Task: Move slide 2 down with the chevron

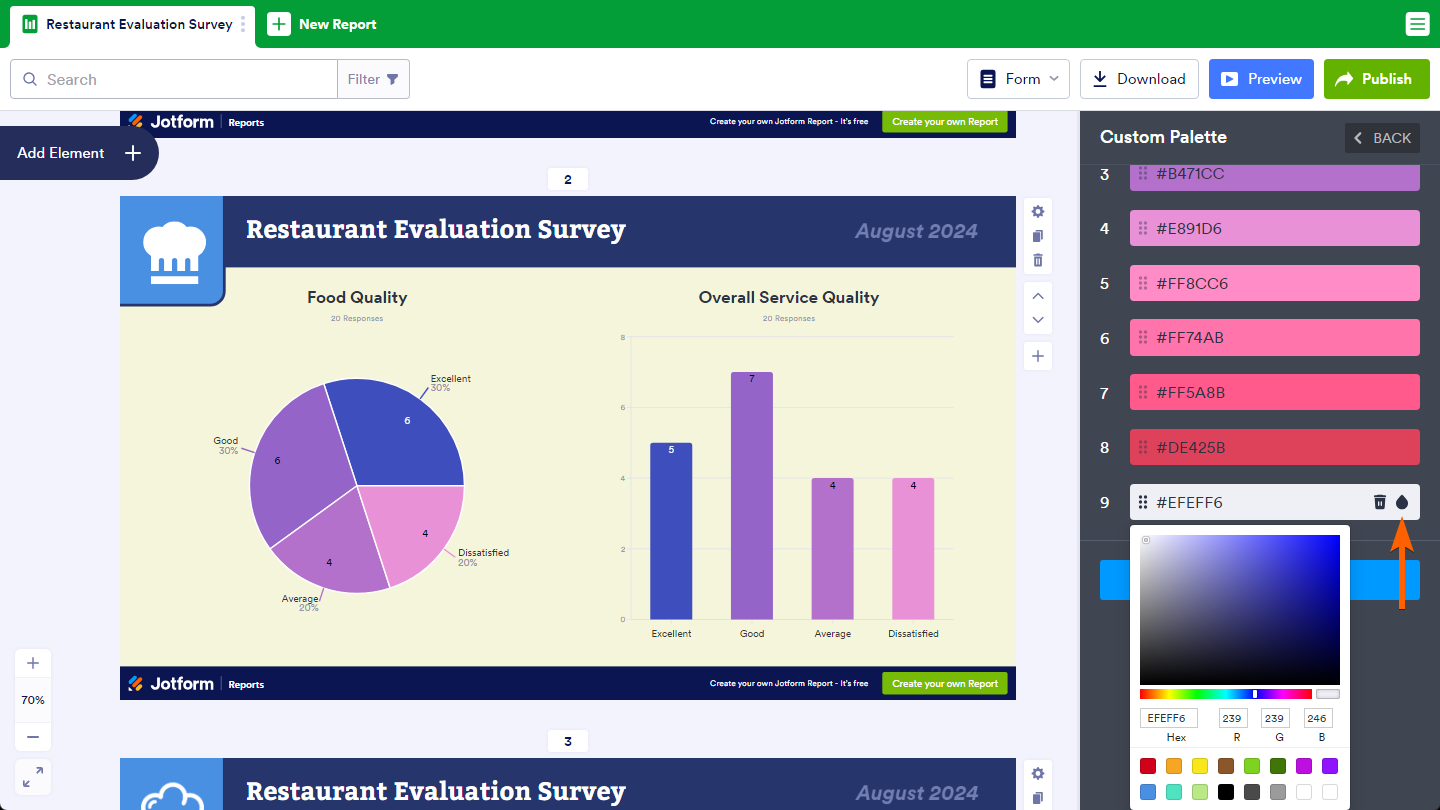Action: 1038,320
